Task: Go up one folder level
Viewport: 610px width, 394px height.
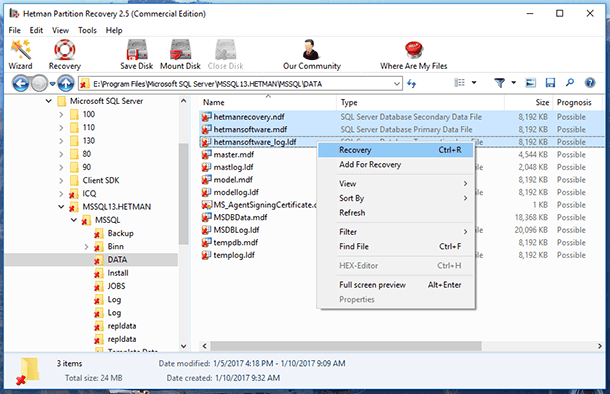Action: click(66, 84)
